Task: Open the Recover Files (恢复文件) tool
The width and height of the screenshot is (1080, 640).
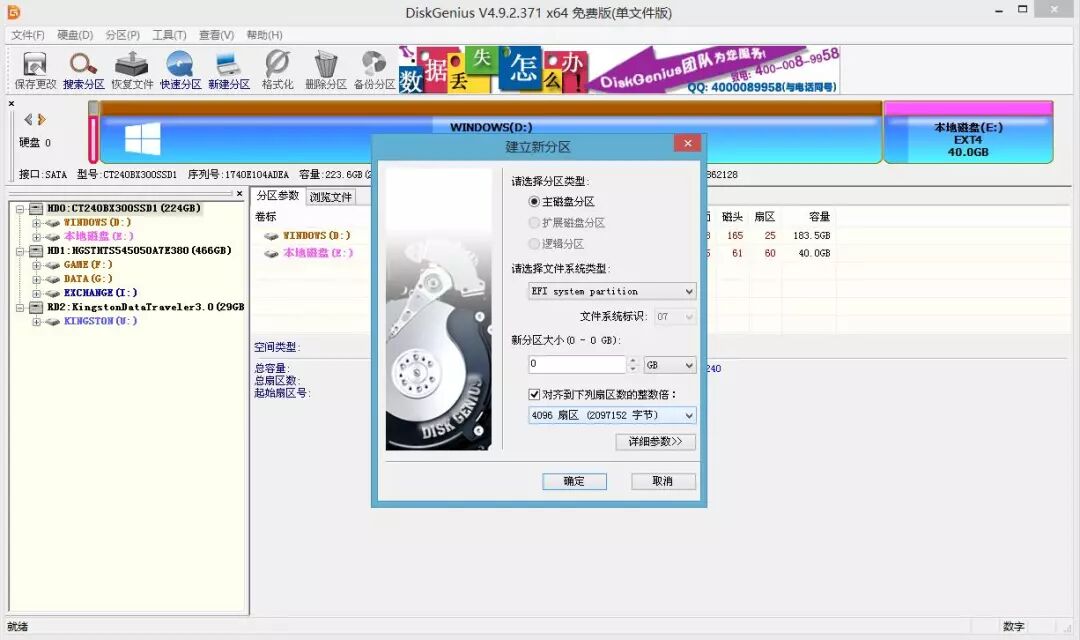Action: 132,70
